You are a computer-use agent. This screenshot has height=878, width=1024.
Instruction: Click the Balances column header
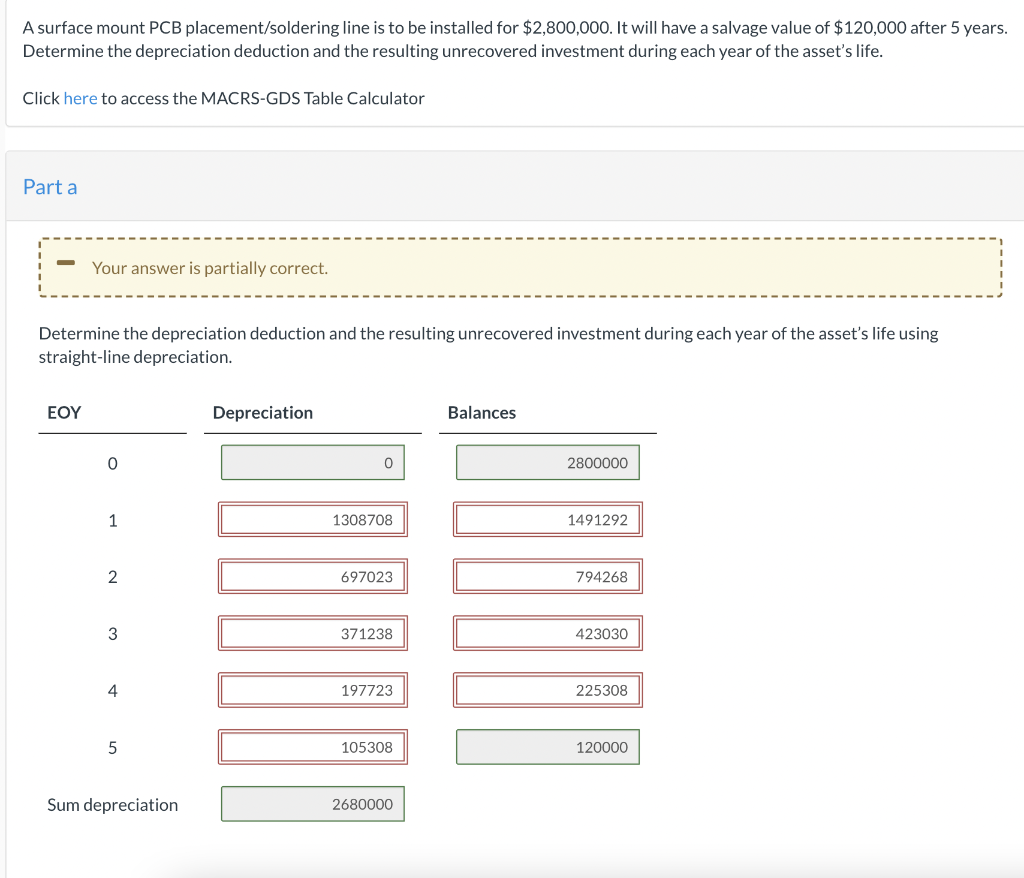481,412
